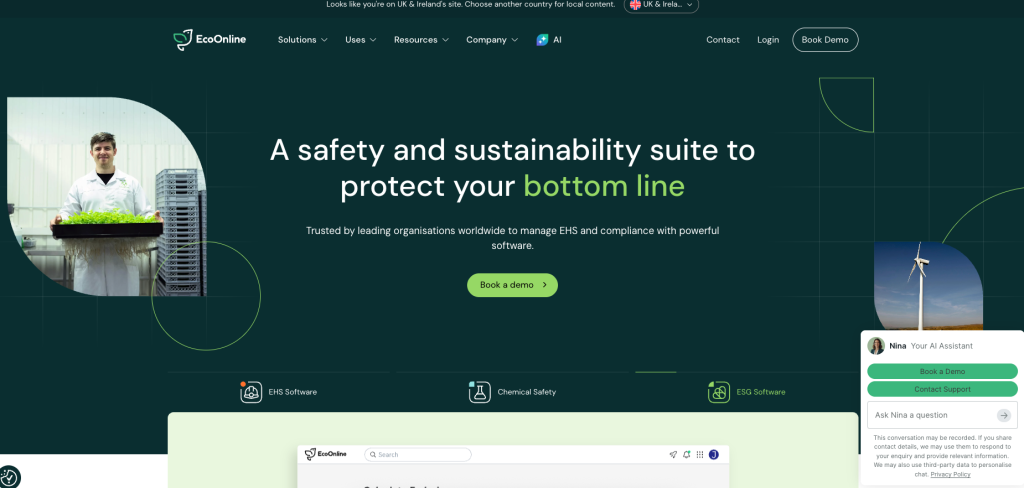The image size is (1024, 488).
Task: Expand the Uses menu
Action: pos(360,40)
